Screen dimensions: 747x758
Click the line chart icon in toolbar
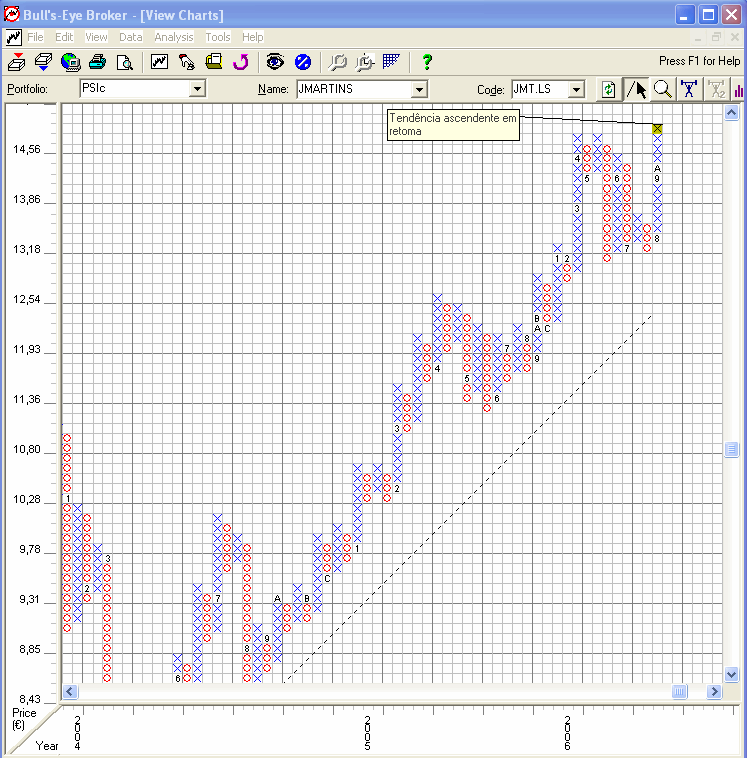160,61
